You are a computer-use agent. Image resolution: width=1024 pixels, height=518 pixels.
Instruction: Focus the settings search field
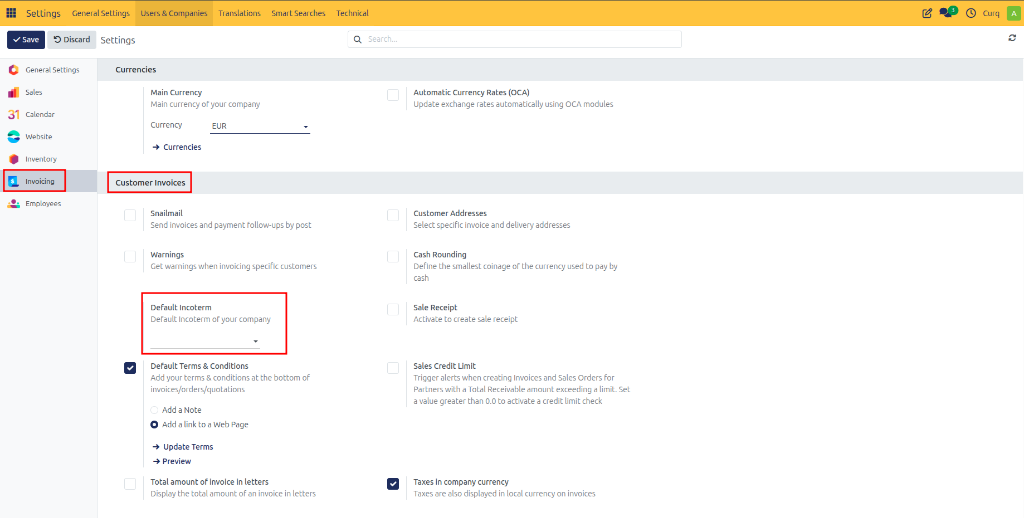point(514,39)
